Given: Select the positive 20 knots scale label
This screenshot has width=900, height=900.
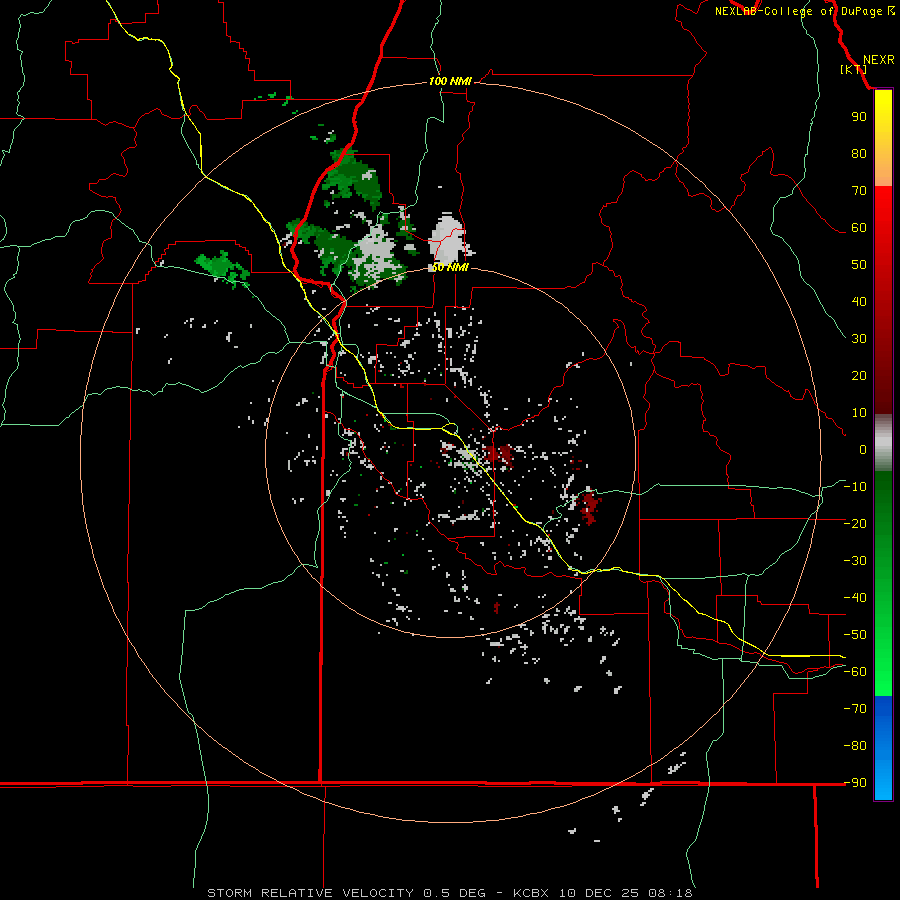Looking at the screenshot, I should pyautogui.click(x=859, y=375).
